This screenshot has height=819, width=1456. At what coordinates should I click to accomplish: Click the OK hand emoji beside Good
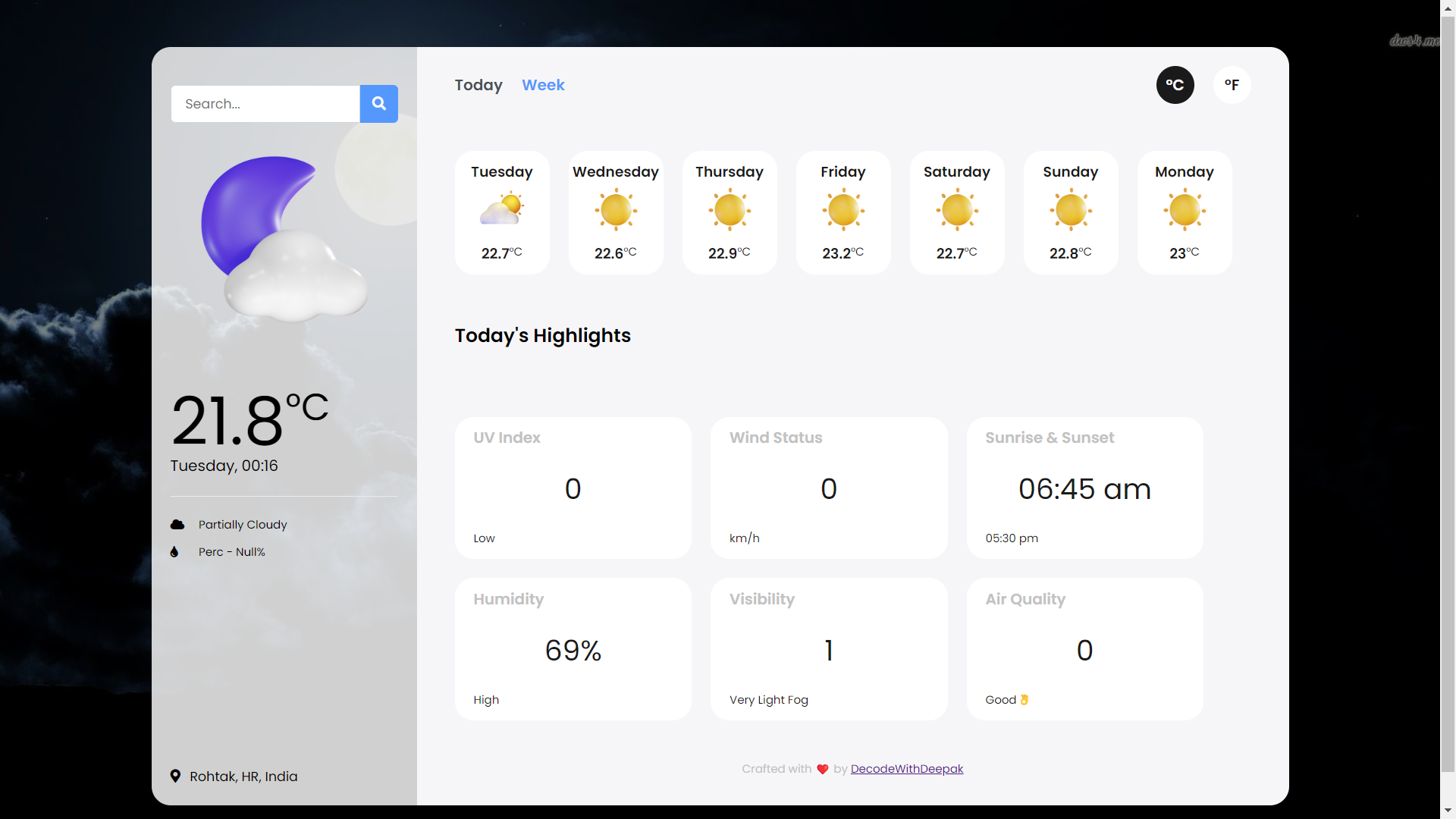coord(1025,700)
